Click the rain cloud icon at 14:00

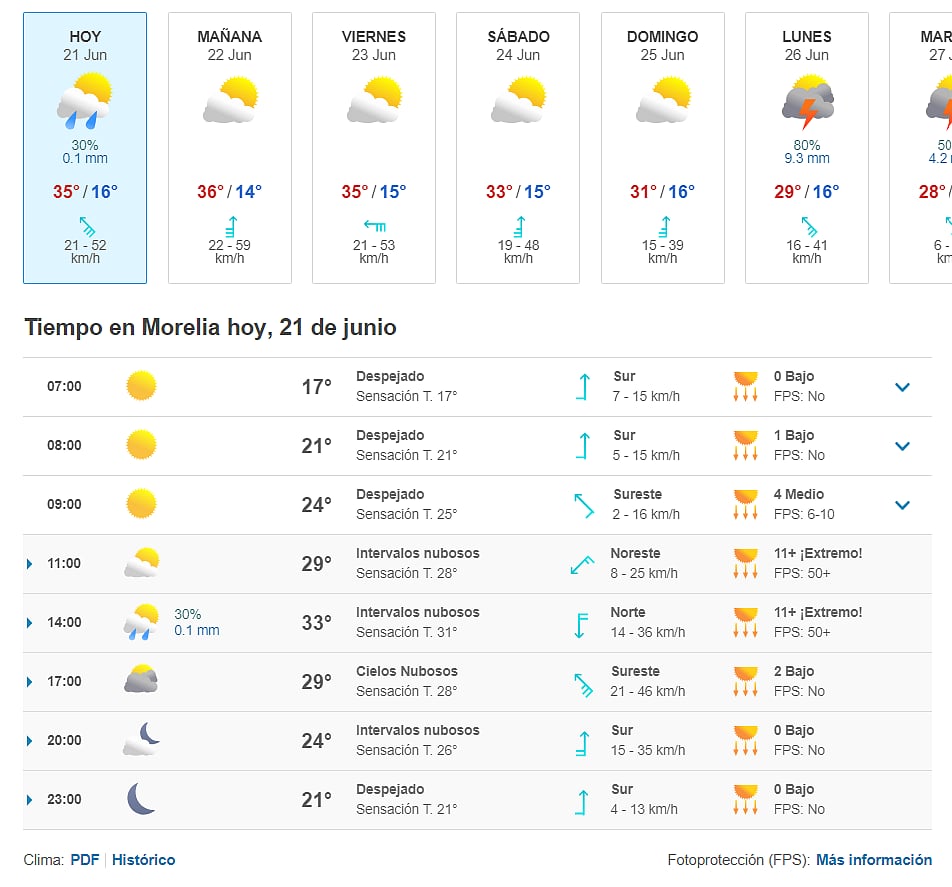pyautogui.click(x=141, y=622)
